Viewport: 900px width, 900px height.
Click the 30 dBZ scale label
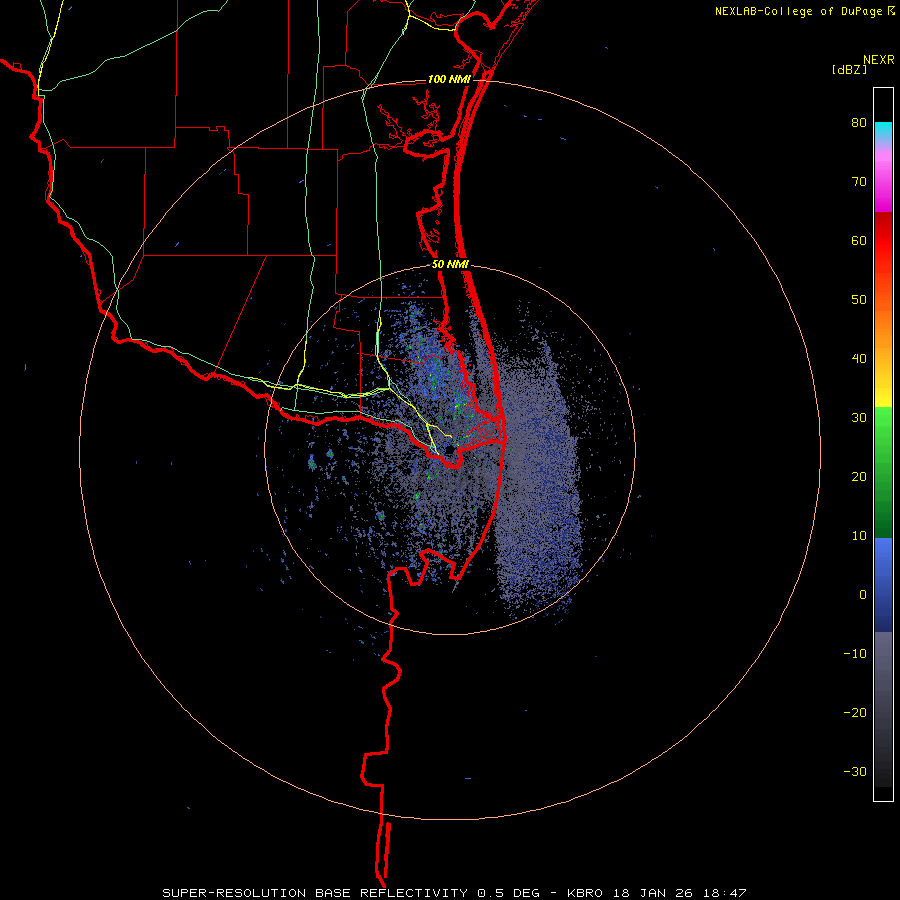(x=859, y=418)
